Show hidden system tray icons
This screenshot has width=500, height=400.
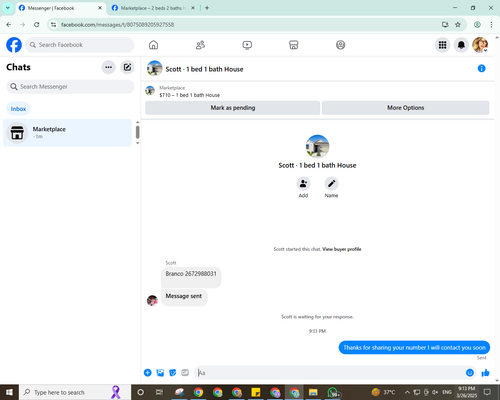407,392
